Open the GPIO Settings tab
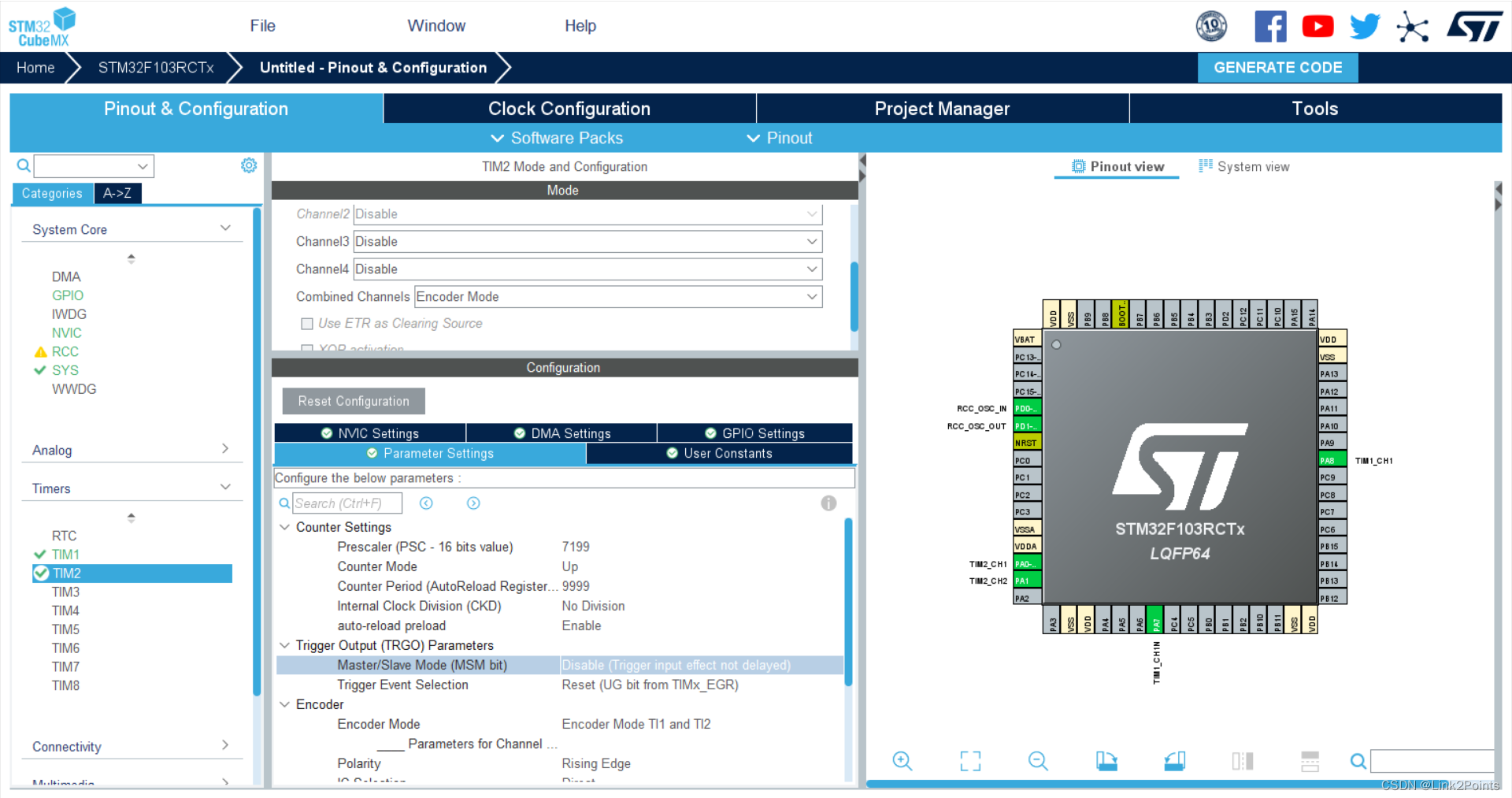Screen dimensions: 1512x798 pos(754,433)
